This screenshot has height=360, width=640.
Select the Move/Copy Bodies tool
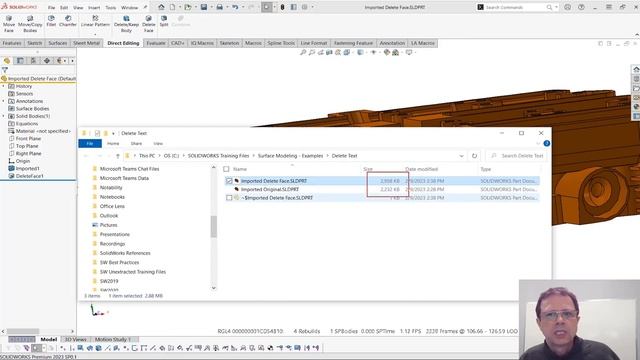coord(30,24)
